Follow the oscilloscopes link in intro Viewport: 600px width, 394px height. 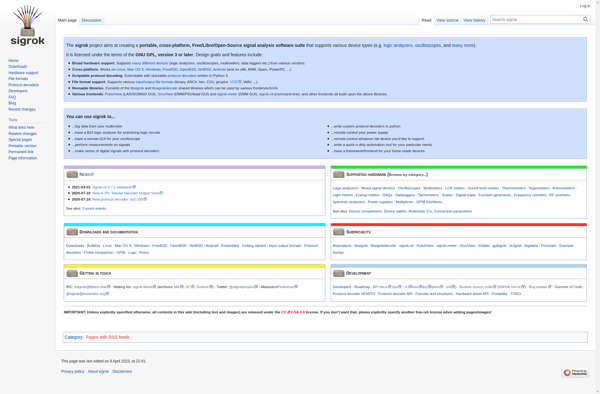point(428,45)
